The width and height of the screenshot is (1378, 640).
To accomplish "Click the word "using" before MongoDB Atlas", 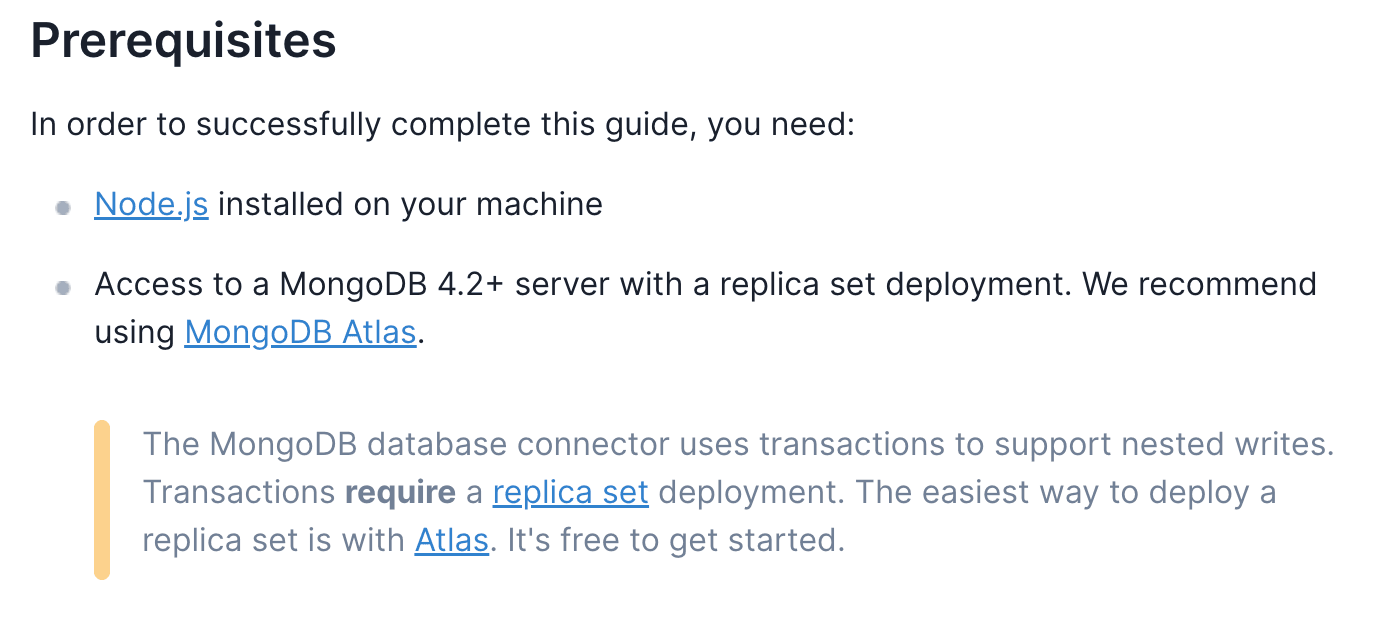I will (135, 332).
